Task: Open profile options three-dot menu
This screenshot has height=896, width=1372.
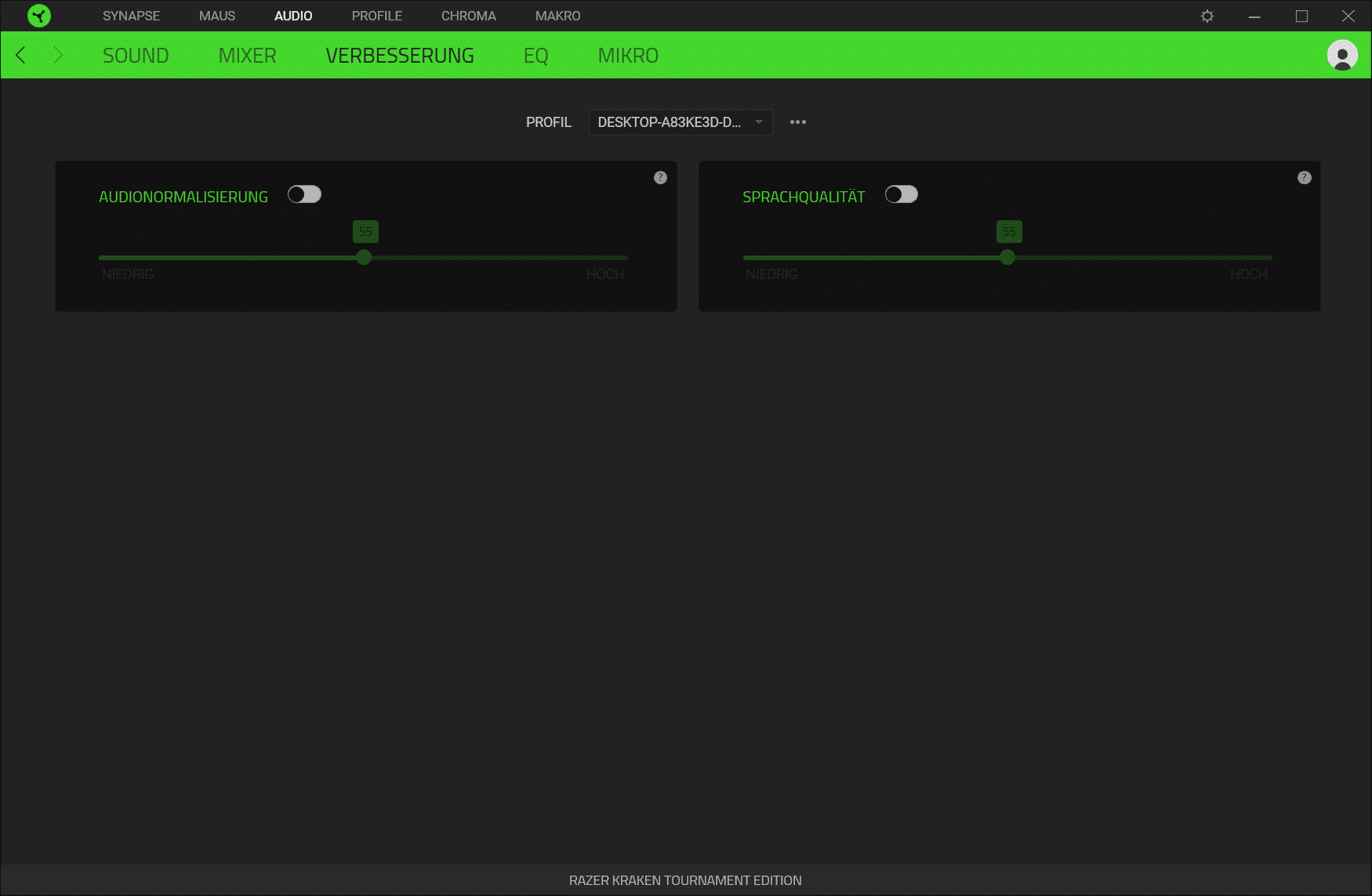Action: tap(797, 122)
